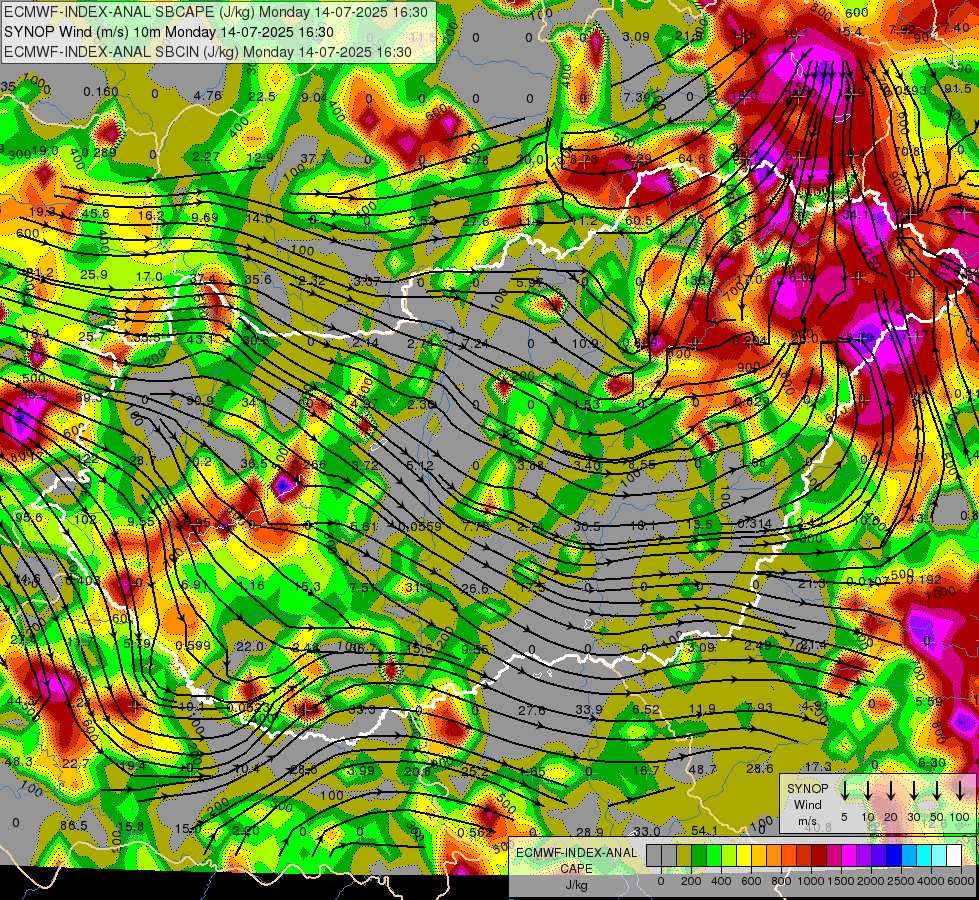The width and height of the screenshot is (979, 900).
Task: Pick the olive swatch in CAPE legend
Action: [684, 855]
